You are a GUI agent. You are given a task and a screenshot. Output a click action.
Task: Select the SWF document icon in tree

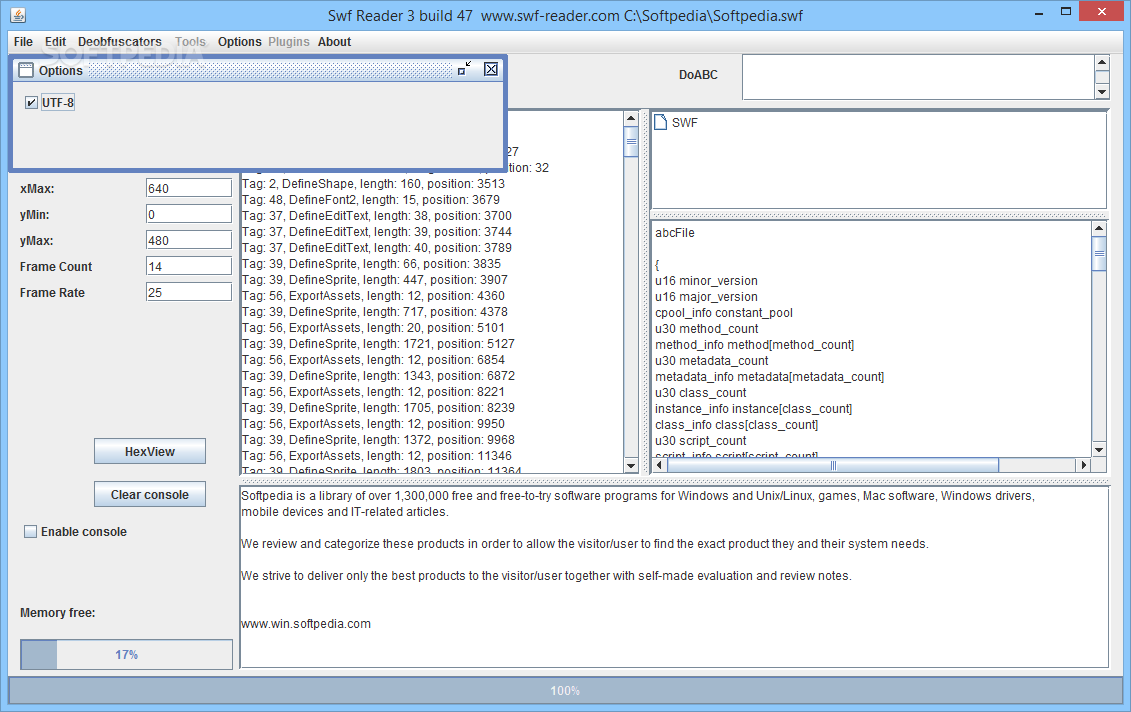point(660,122)
